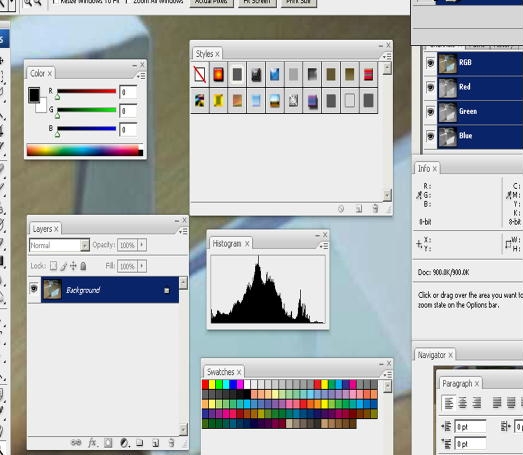523x455 pixels.
Task: Select the Red channel row
Action: point(480,87)
